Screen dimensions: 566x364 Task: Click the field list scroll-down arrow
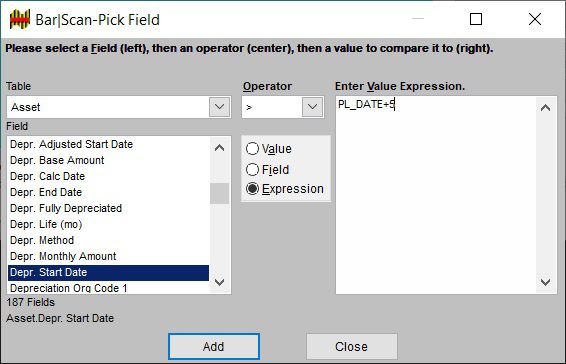(219, 282)
